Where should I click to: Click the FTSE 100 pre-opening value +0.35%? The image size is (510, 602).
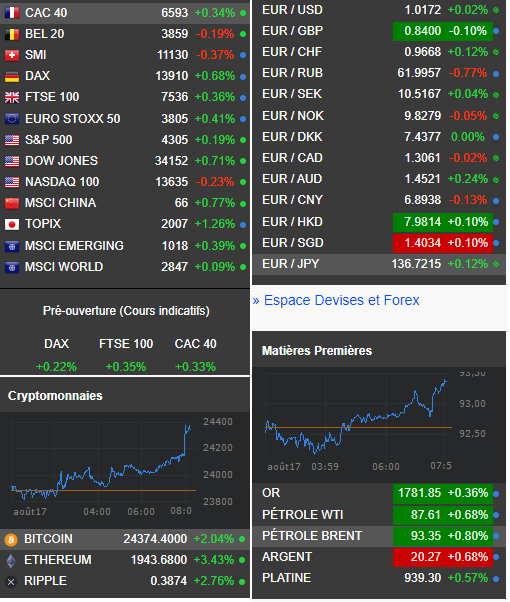(x=126, y=367)
